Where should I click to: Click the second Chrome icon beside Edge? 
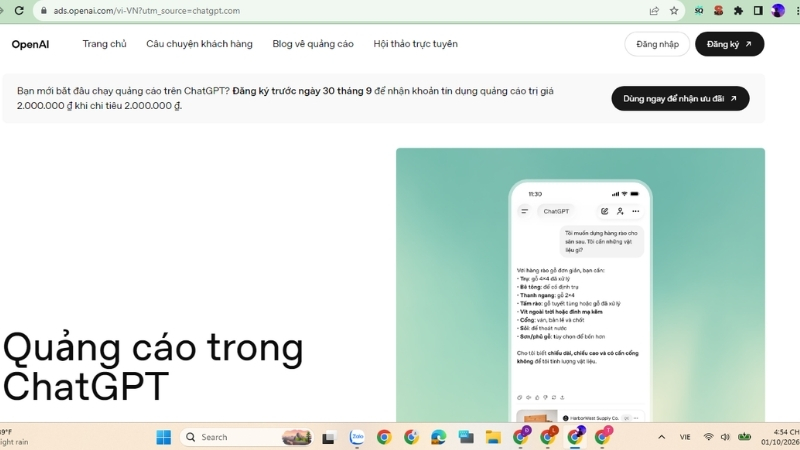pos(411,437)
